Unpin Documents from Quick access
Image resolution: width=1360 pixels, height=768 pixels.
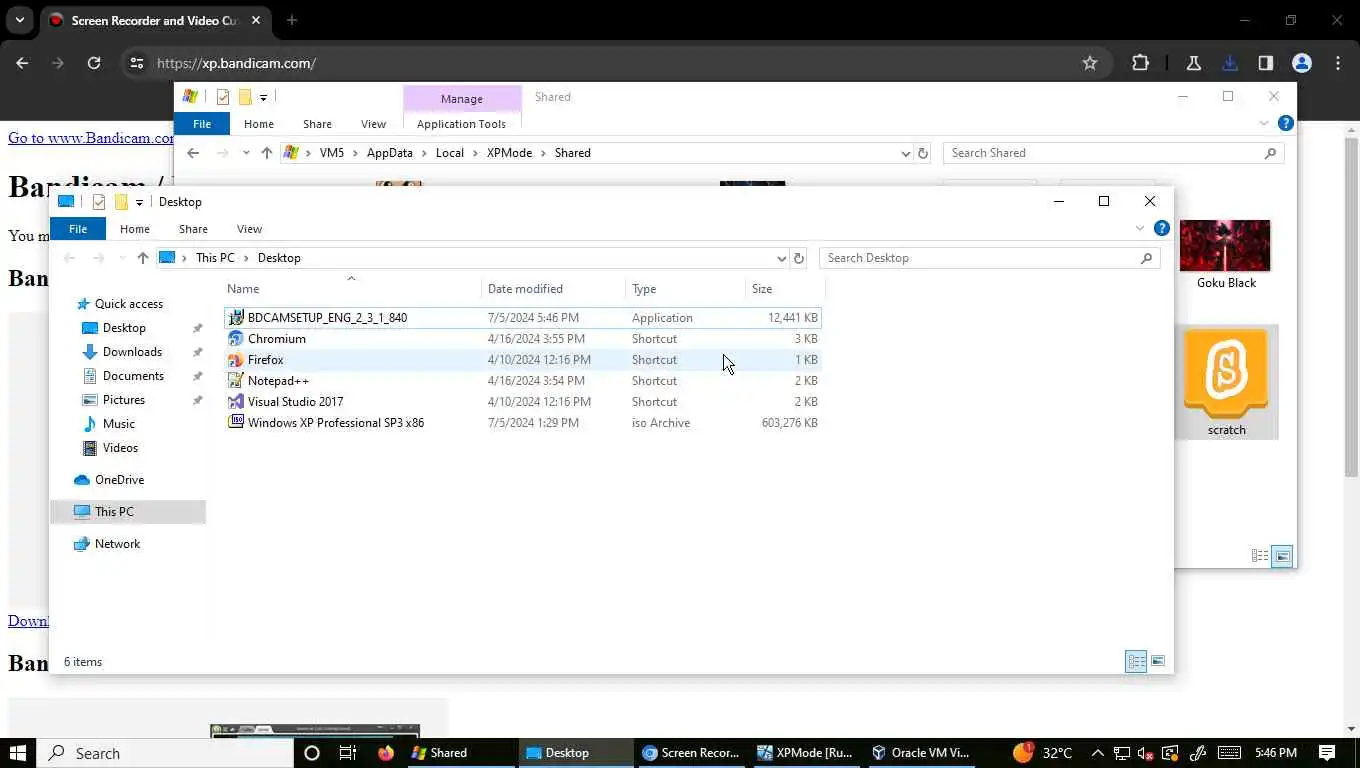point(197,376)
